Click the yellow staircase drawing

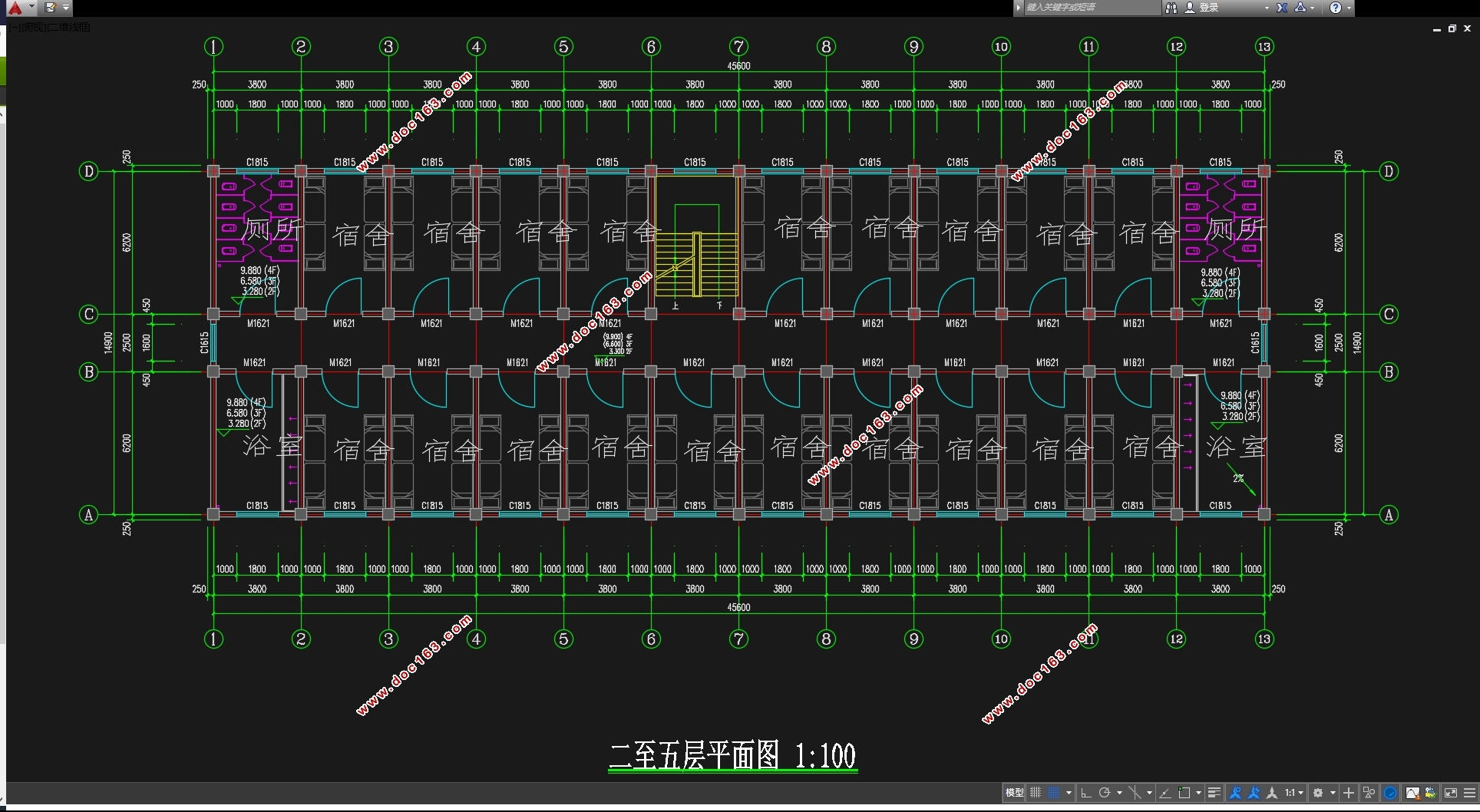696,236
